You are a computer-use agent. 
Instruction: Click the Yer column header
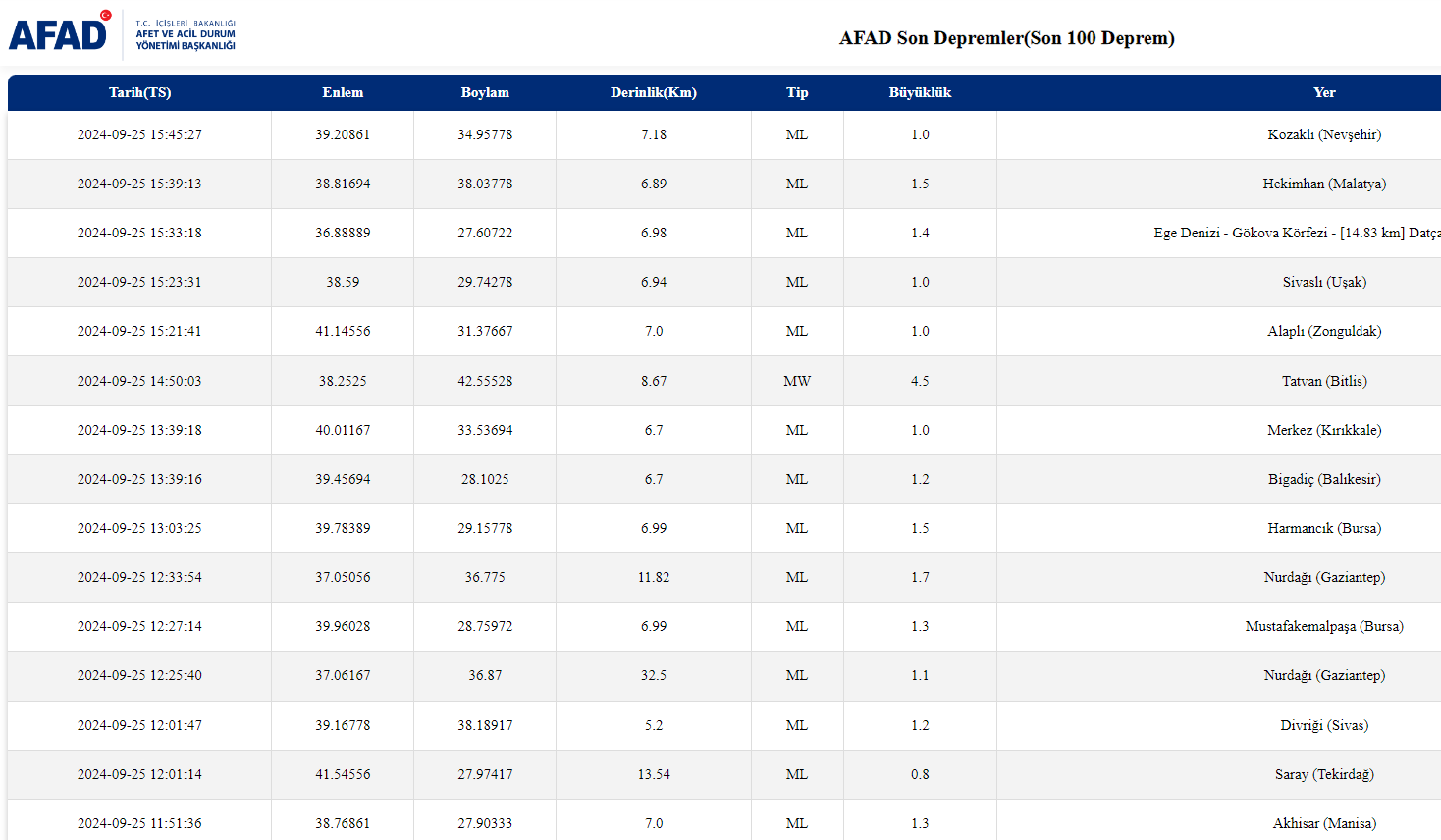[x=1324, y=92]
